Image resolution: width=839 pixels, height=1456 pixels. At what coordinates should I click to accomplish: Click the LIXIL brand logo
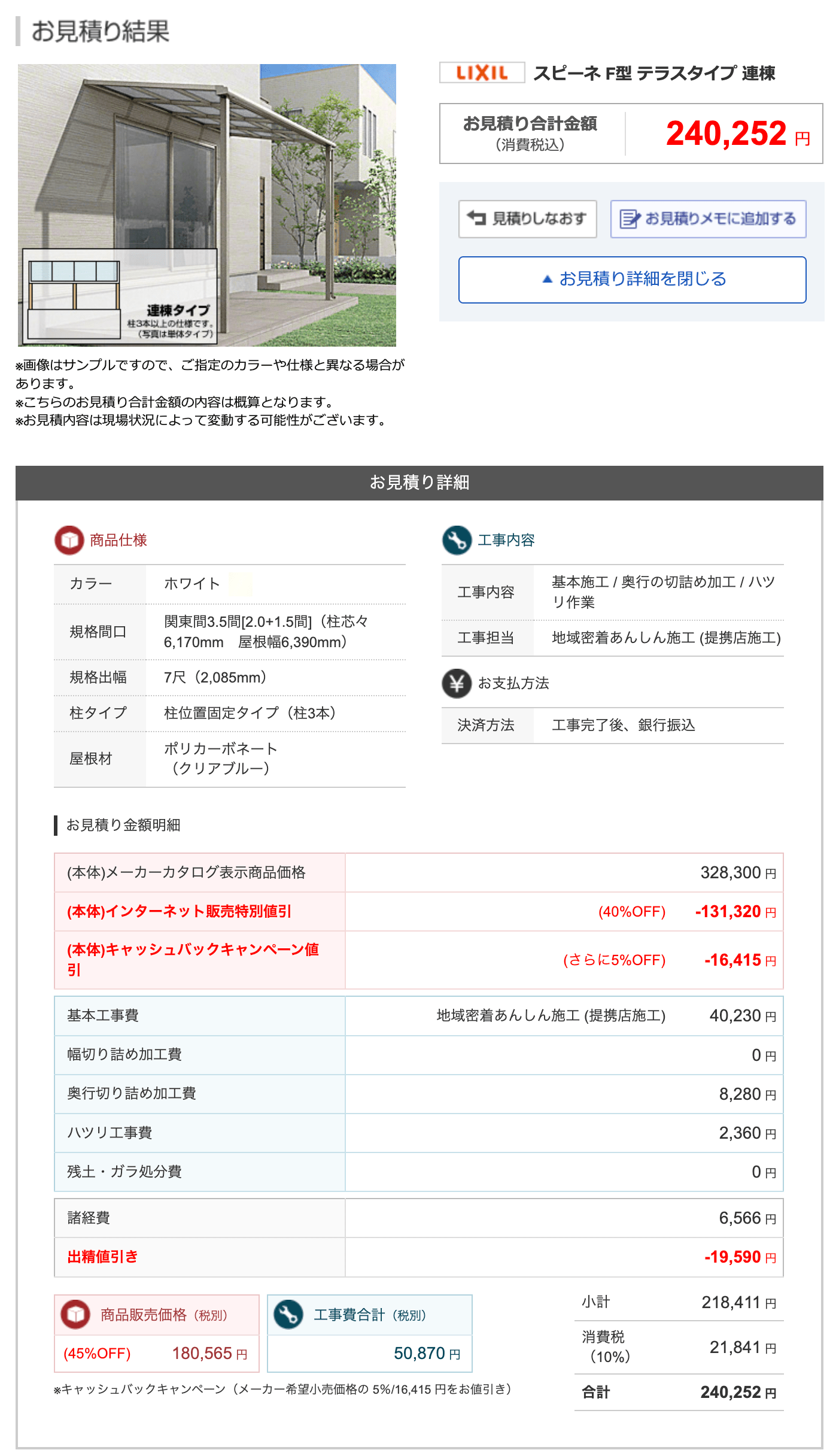click(482, 73)
